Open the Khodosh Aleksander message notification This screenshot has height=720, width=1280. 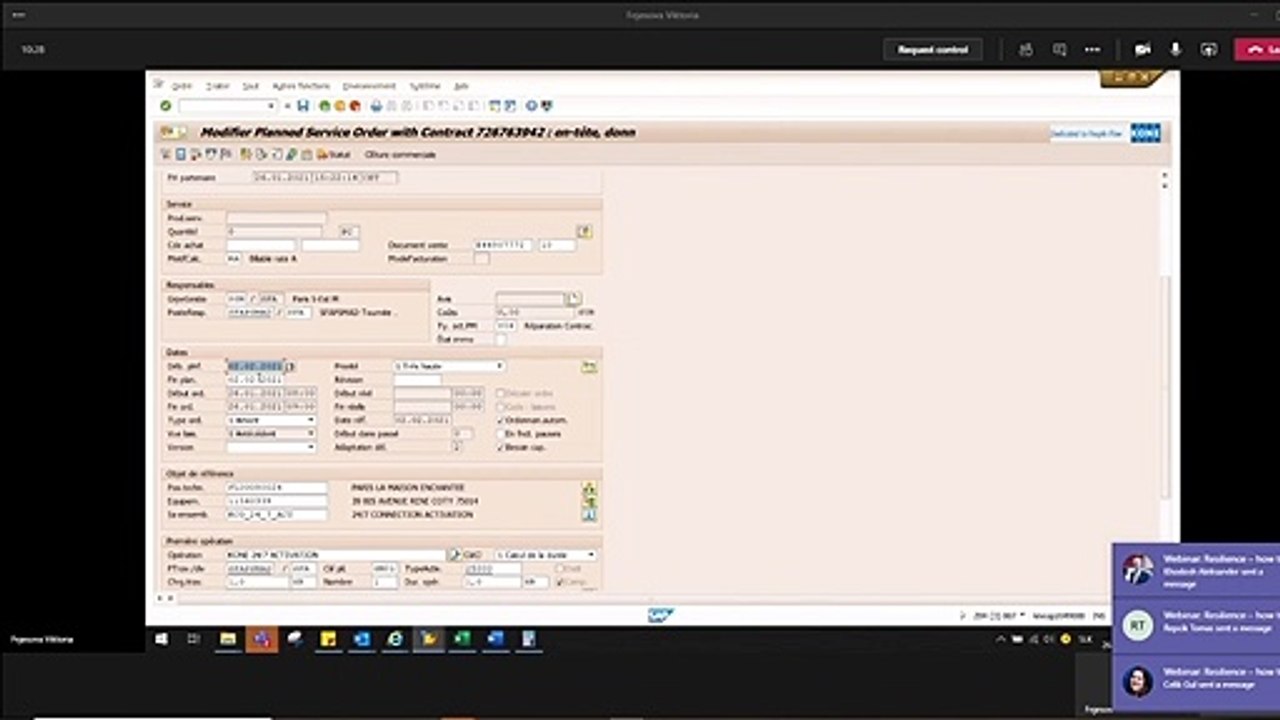pyautogui.click(x=1196, y=571)
